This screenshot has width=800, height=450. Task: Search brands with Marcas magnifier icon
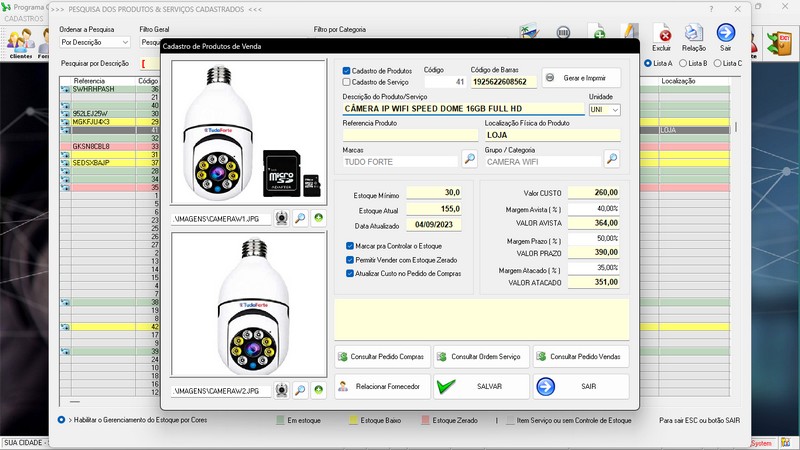[x=469, y=159]
